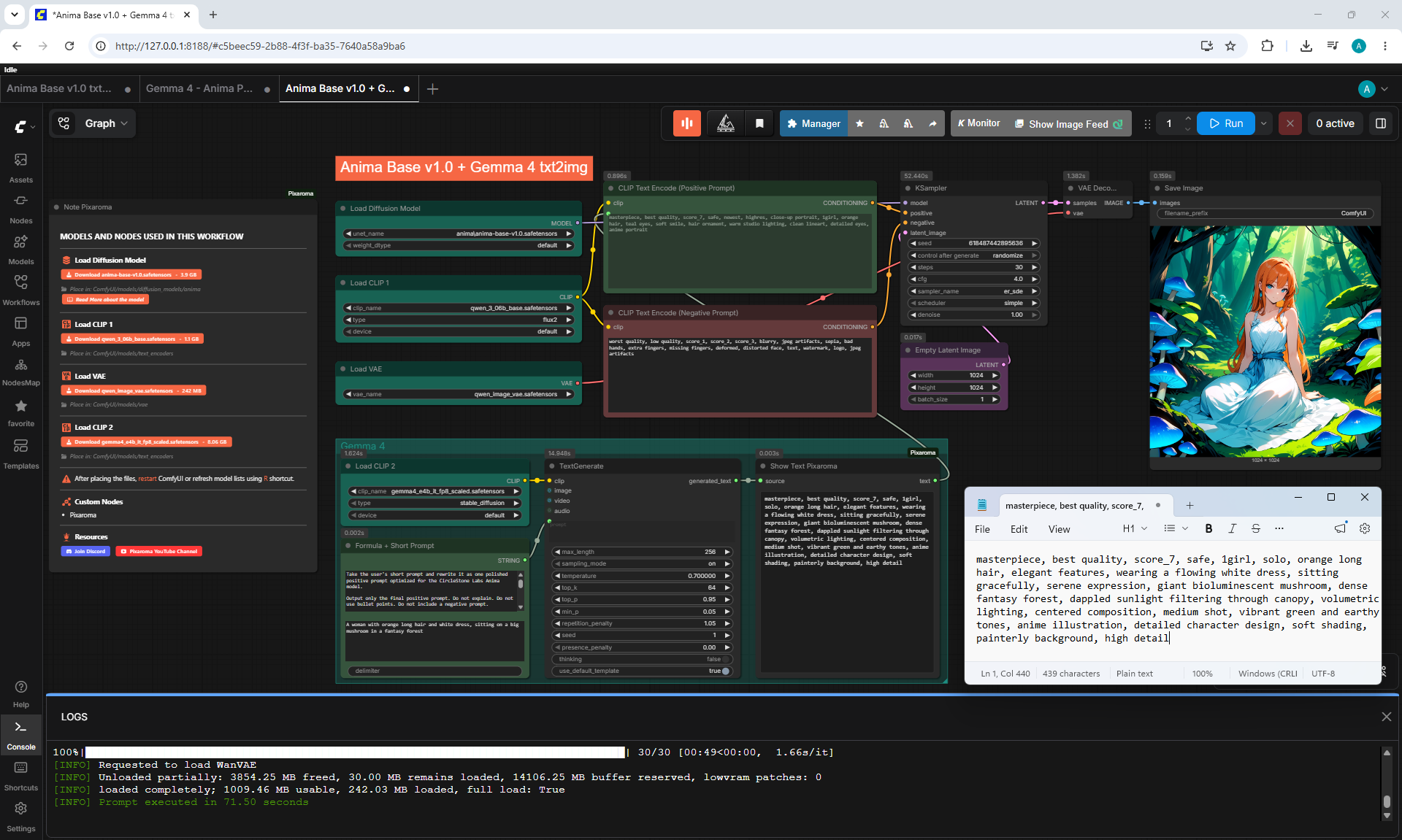Image resolution: width=1402 pixels, height=840 pixels.
Task: Open the sampler_name combo in KSampler
Action: coord(973,291)
